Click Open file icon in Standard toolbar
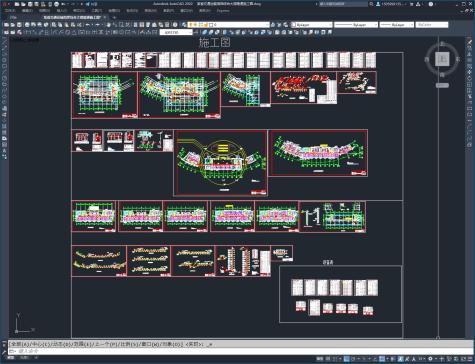Screen dimensions: 475x364 (x=13, y=25)
